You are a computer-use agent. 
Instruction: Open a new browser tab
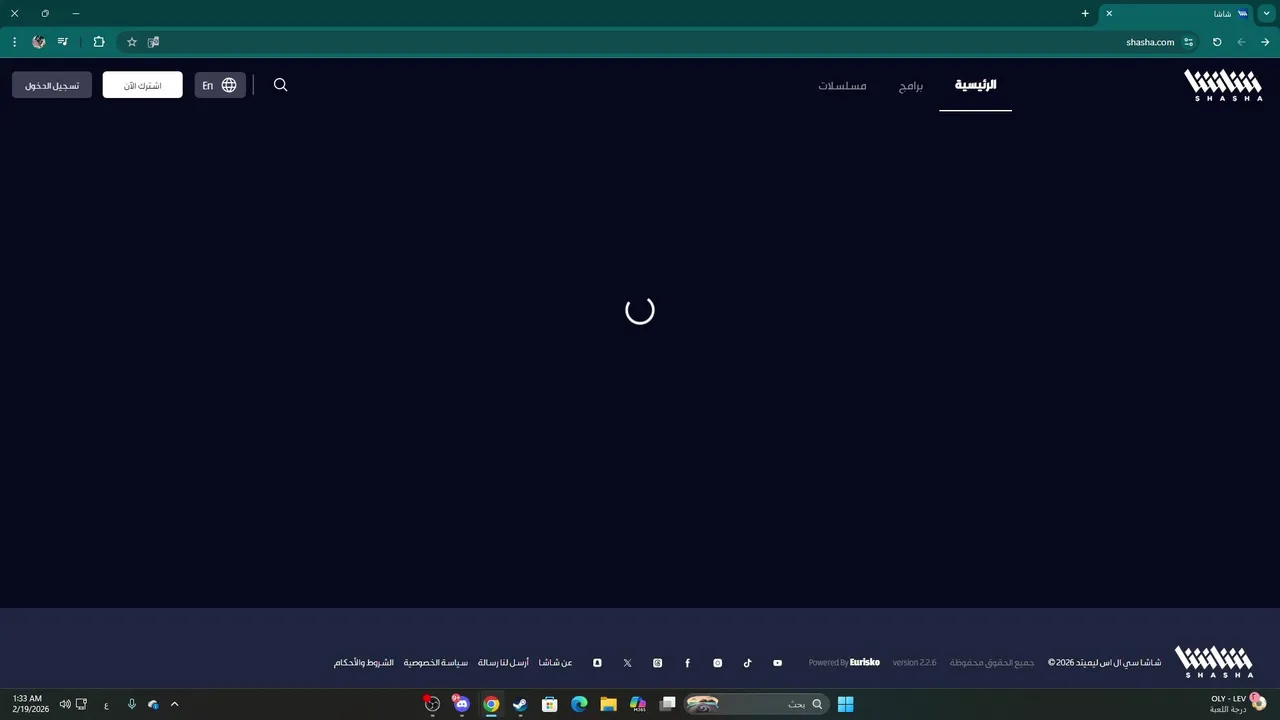point(1085,14)
